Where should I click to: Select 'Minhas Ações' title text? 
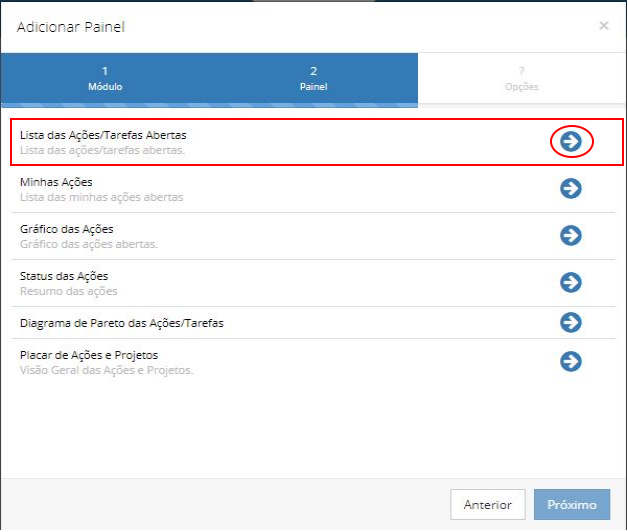coord(56,182)
